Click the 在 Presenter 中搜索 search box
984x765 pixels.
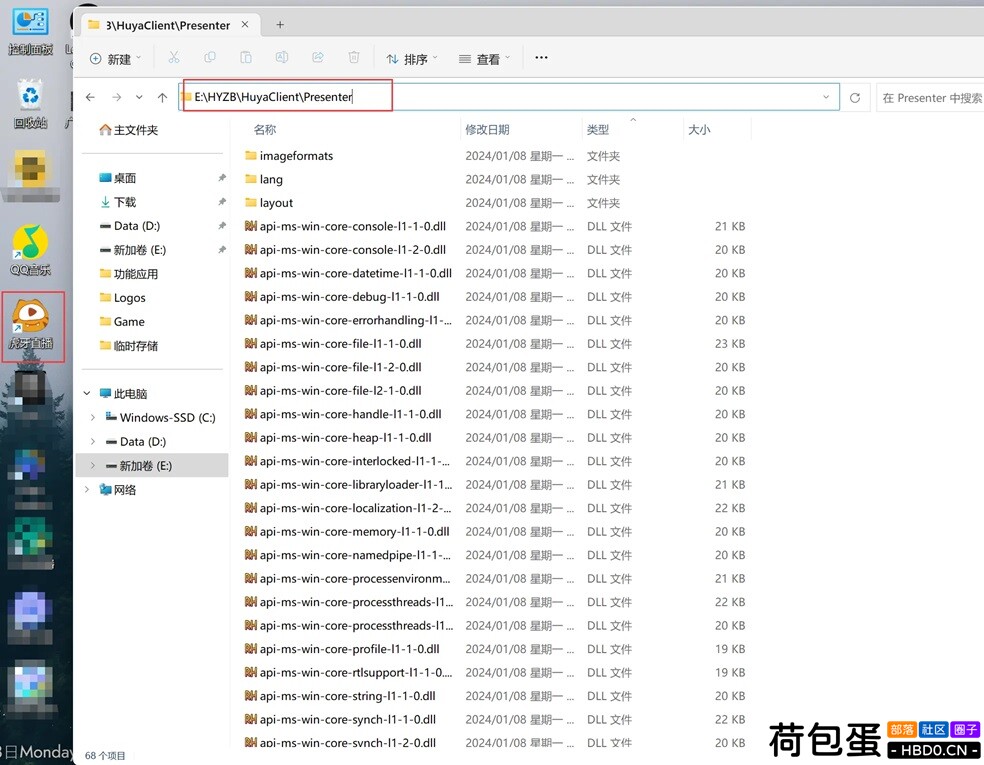930,98
